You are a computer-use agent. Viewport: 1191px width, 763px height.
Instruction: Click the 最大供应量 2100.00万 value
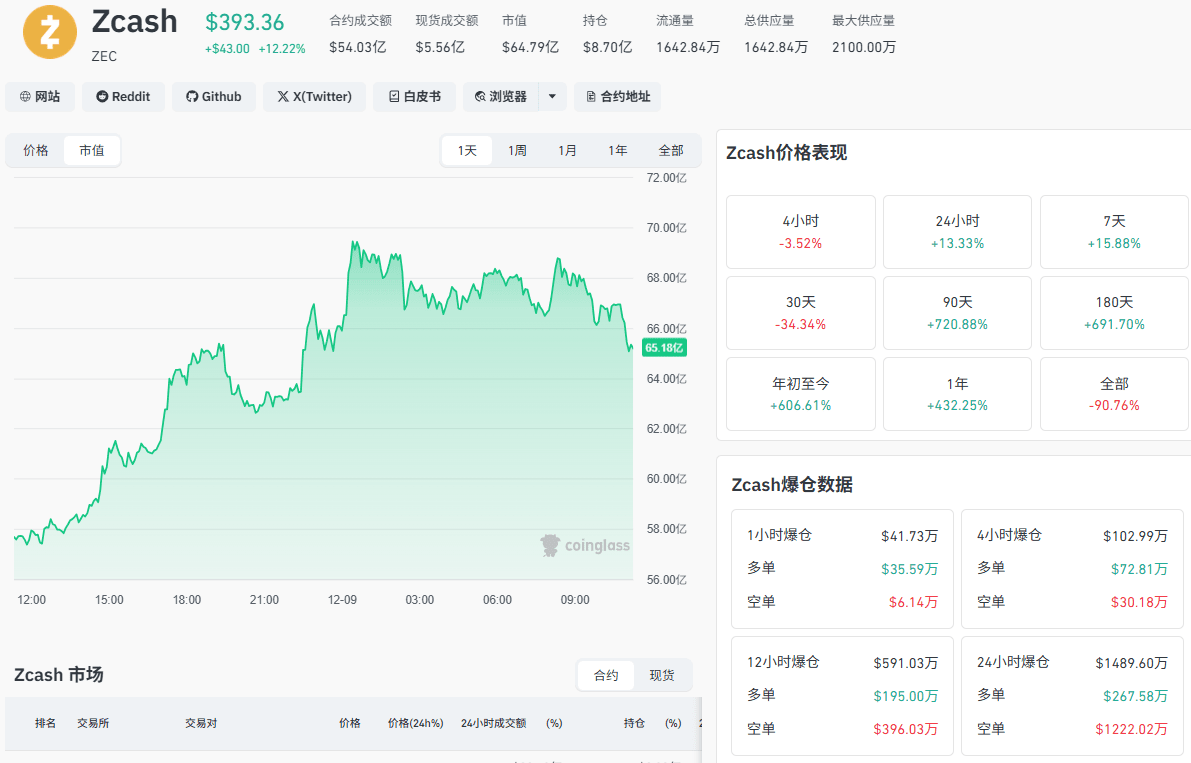pos(864,47)
